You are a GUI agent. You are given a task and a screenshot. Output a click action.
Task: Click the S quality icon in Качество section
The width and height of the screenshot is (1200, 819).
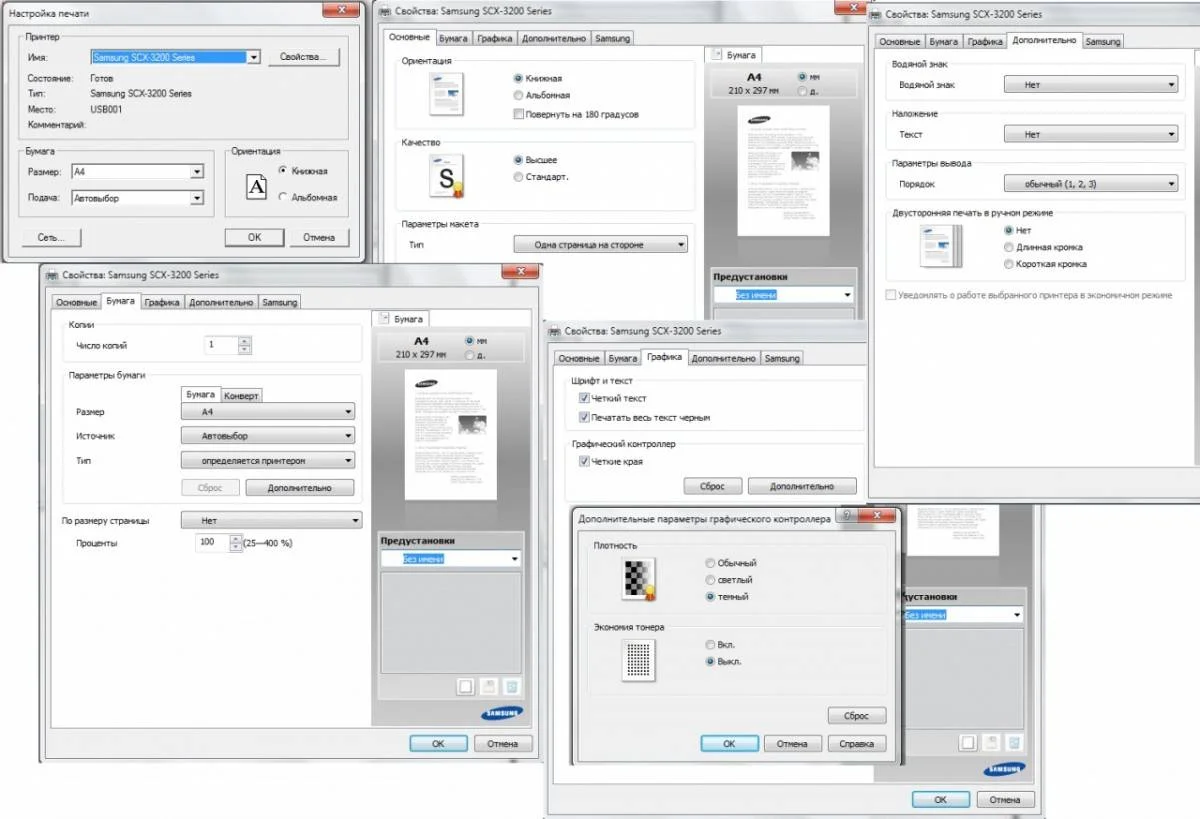(x=447, y=175)
